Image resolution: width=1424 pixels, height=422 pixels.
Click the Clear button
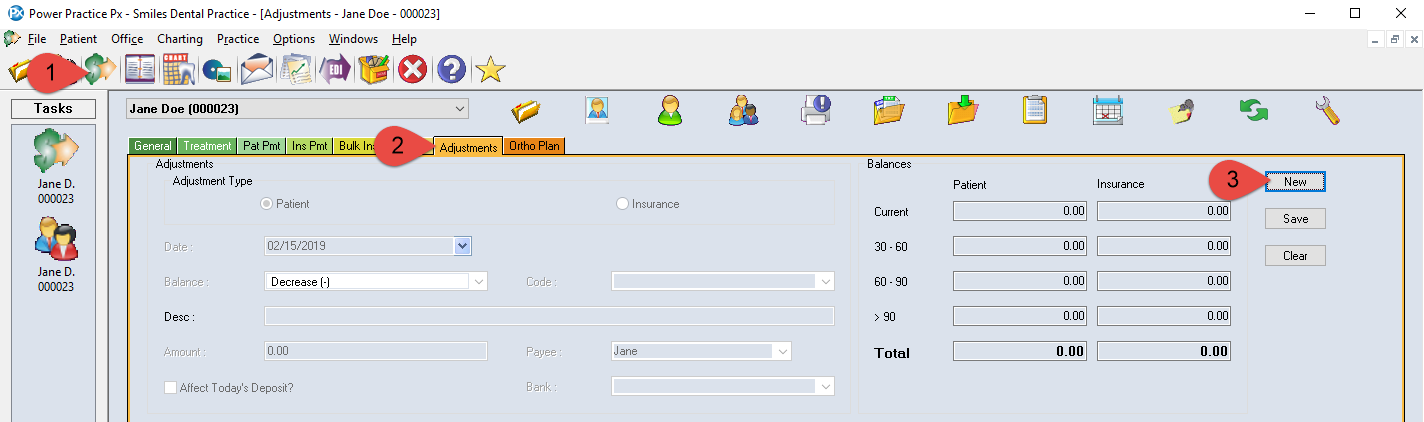tap(1295, 256)
